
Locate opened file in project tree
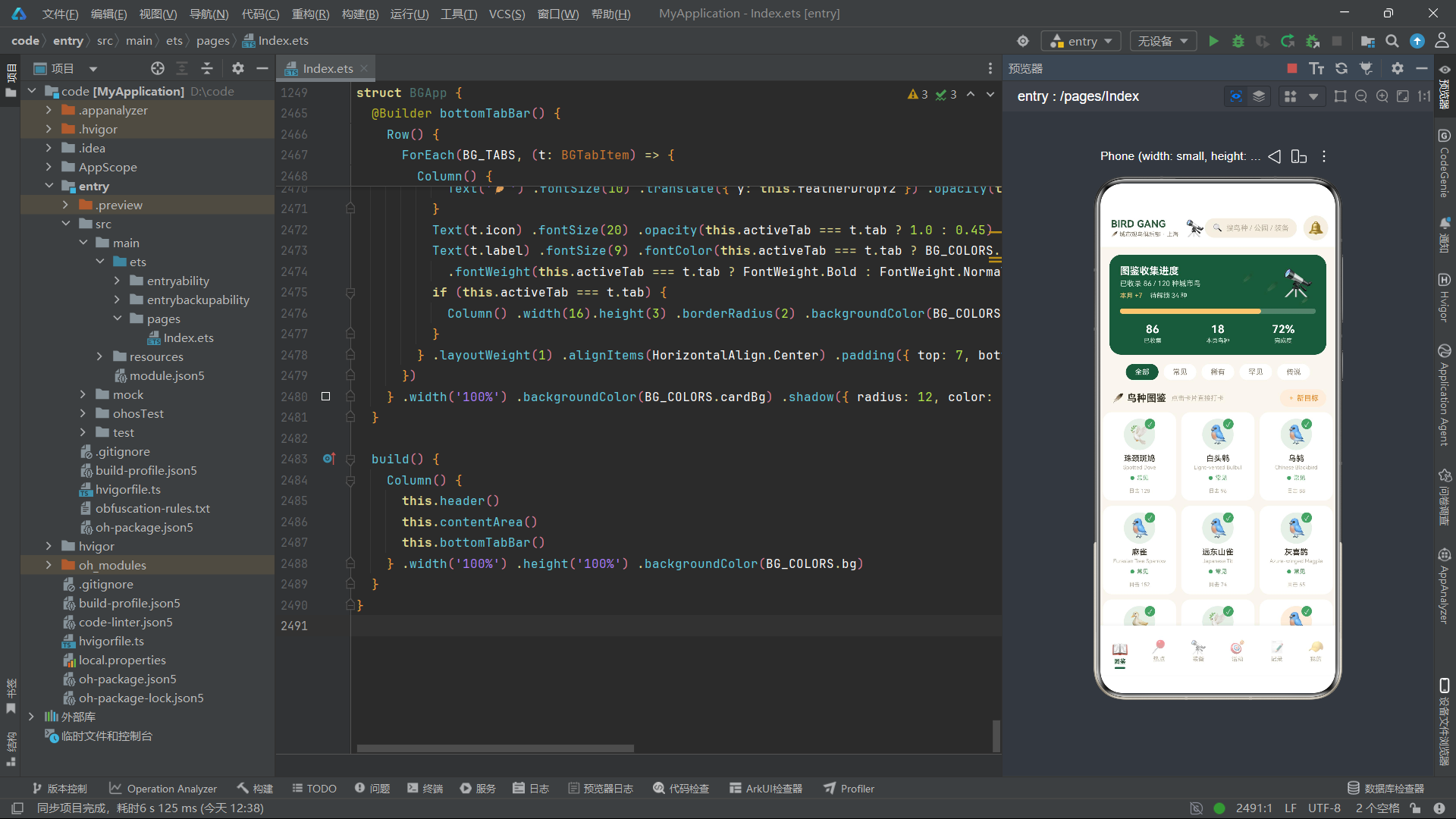point(158,68)
